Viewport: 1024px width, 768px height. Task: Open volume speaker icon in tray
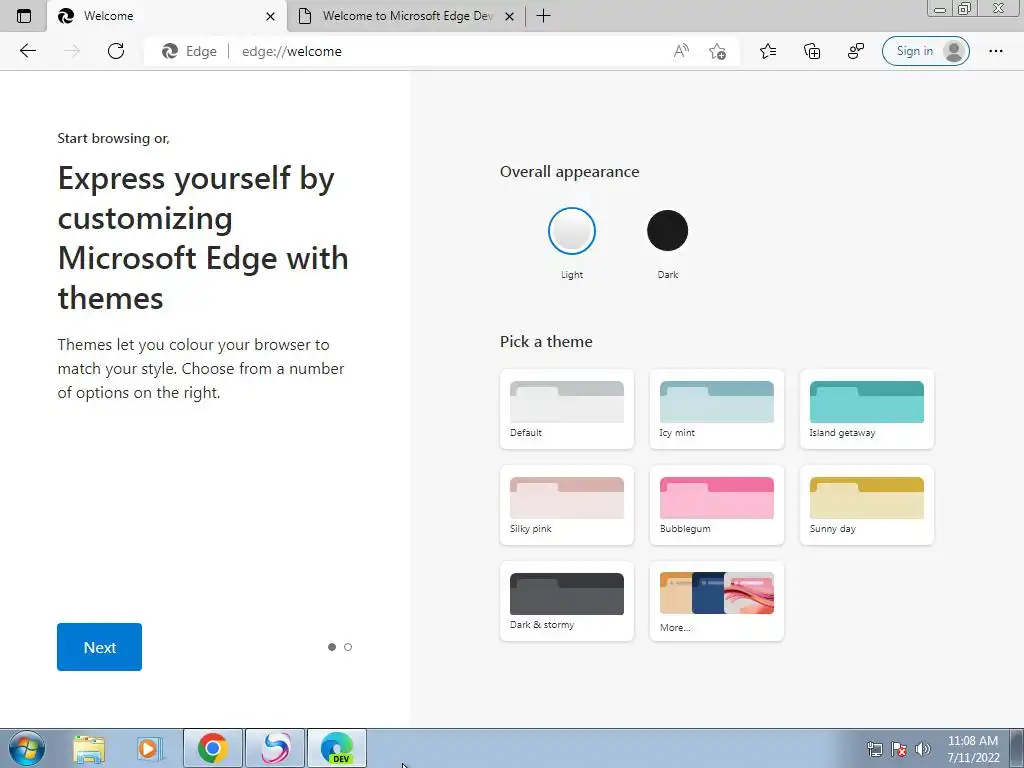tap(922, 749)
